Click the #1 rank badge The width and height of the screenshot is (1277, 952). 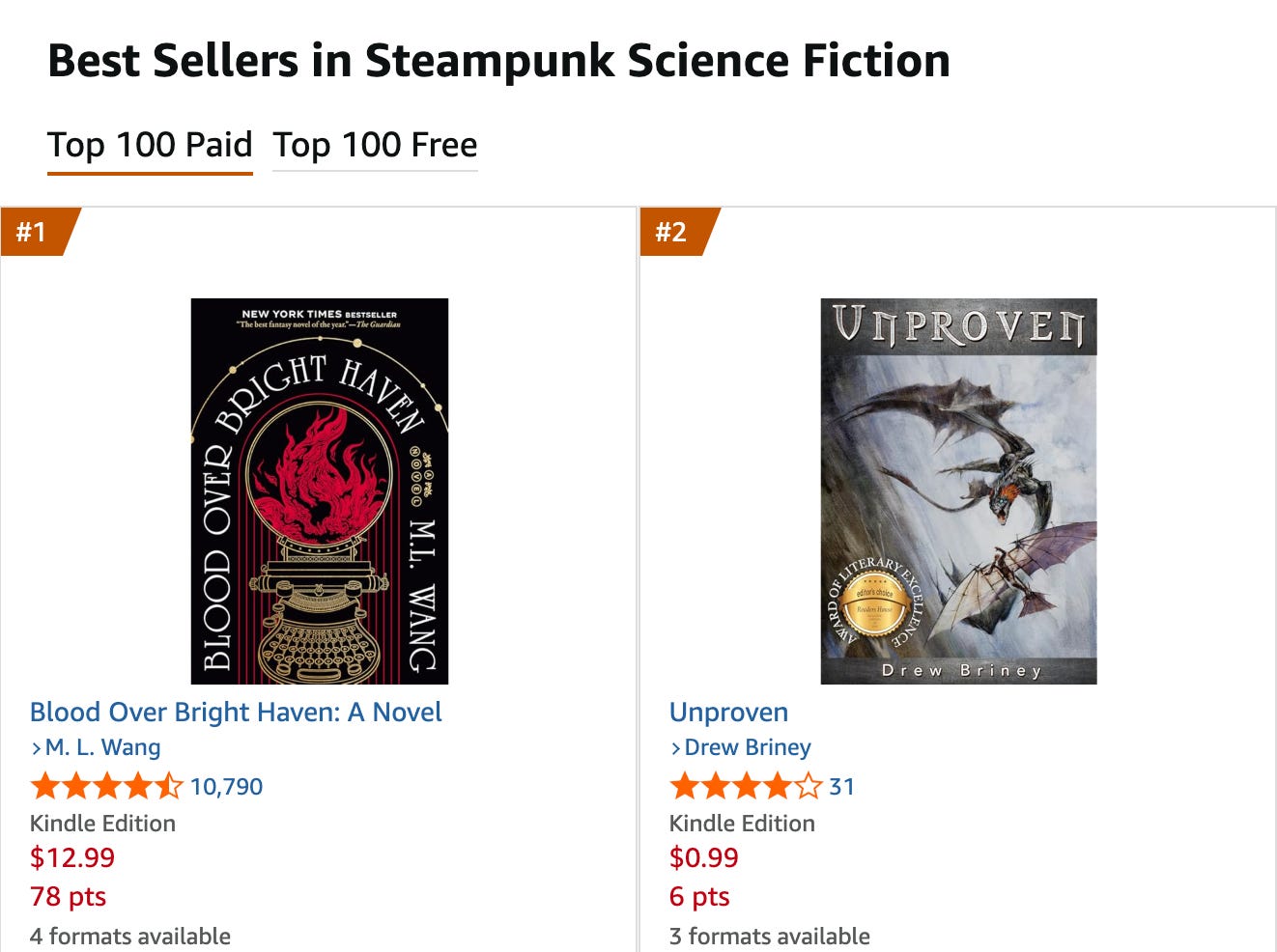coord(37,232)
